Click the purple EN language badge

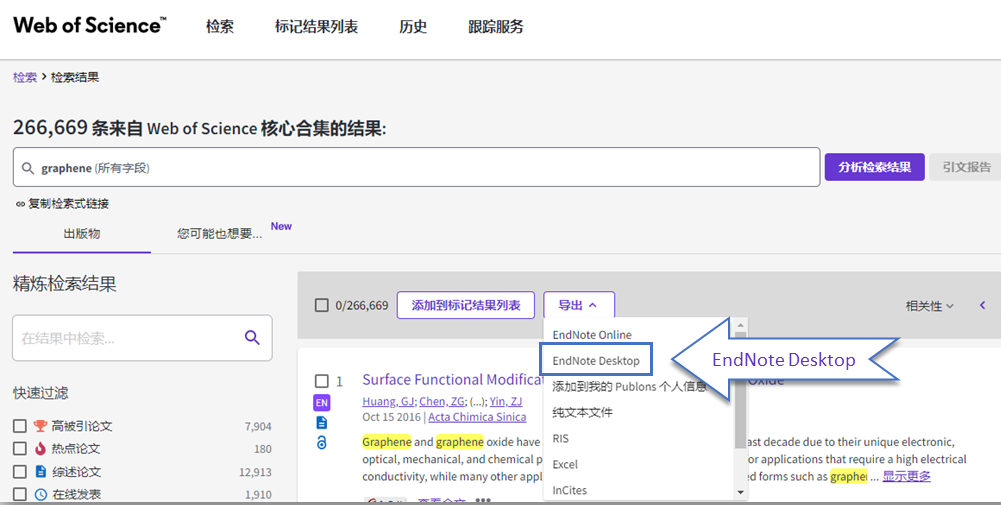(x=322, y=403)
